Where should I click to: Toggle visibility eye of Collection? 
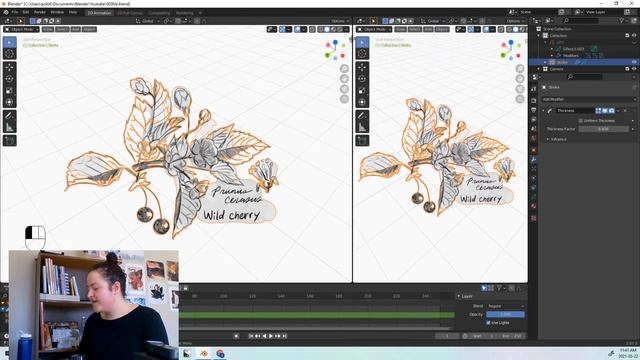(634, 36)
